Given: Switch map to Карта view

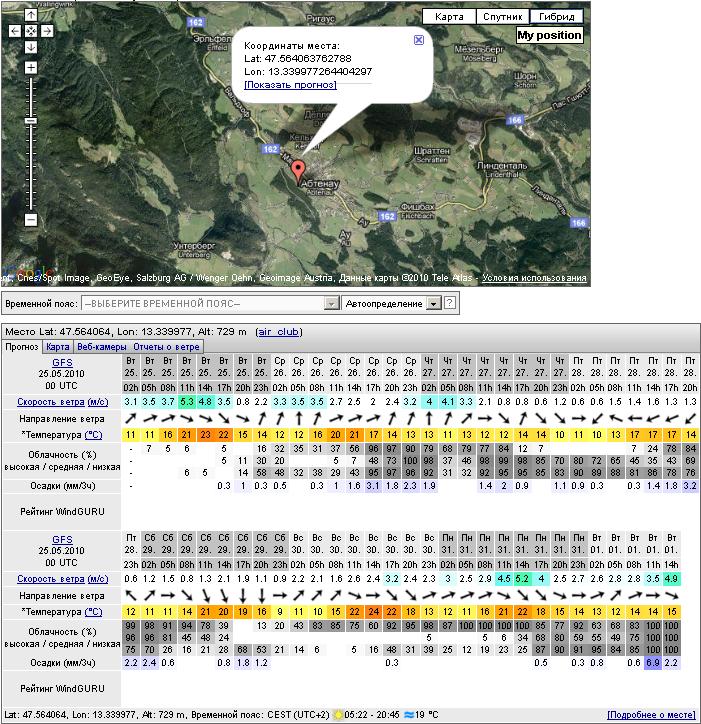Looking at the screenshot, I should pyautogui.click(x=449, y=17).
